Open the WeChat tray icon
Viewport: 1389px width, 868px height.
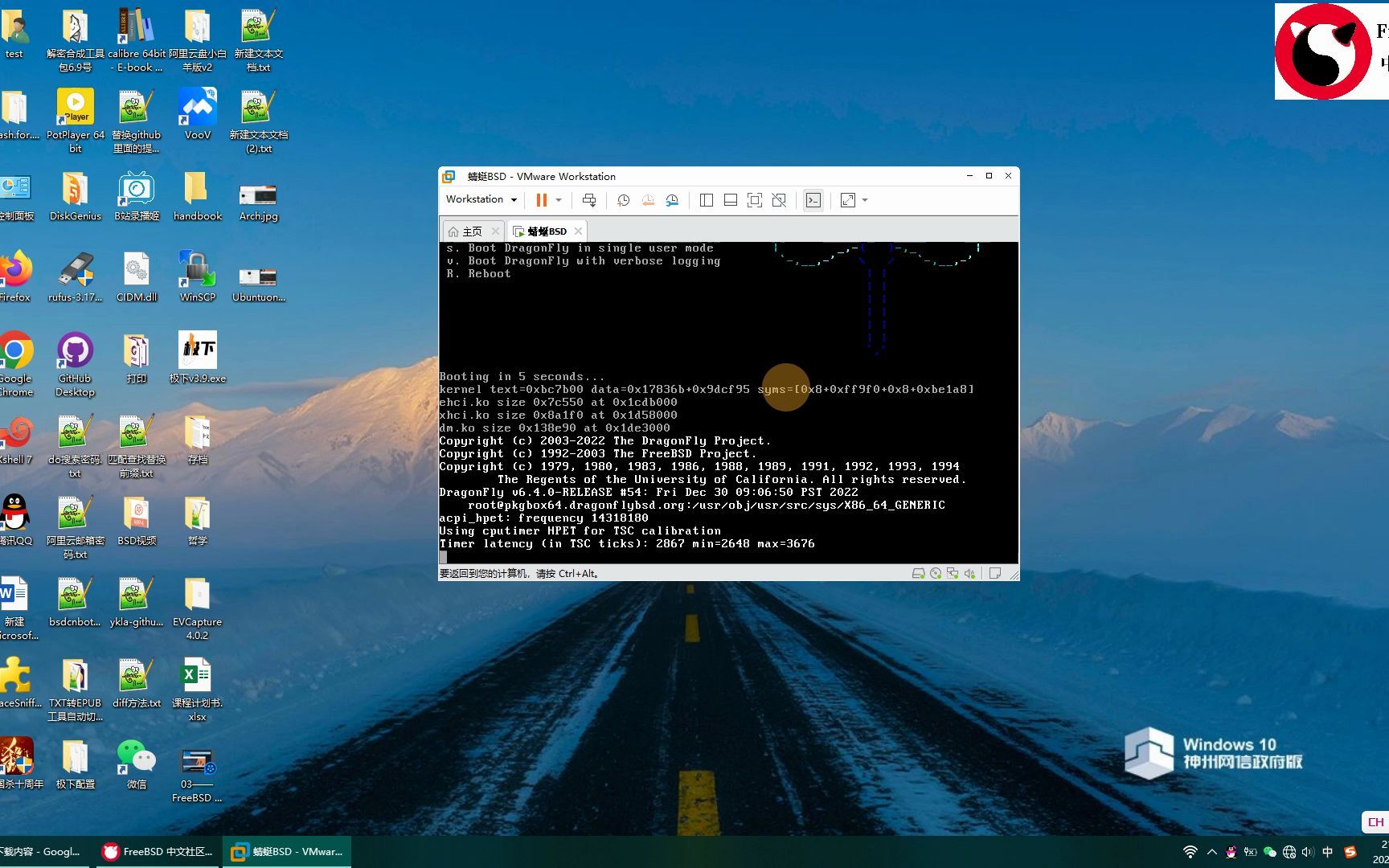(x=1270, y=852)
